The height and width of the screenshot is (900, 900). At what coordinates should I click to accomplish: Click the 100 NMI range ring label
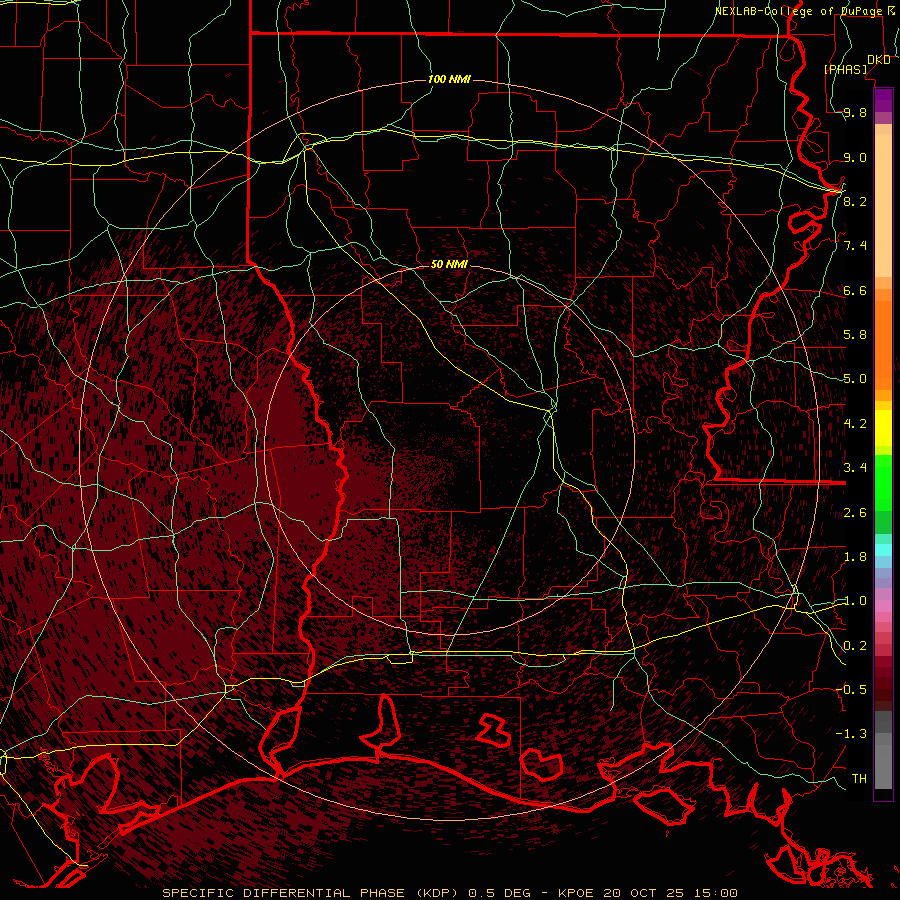(449, 79)
